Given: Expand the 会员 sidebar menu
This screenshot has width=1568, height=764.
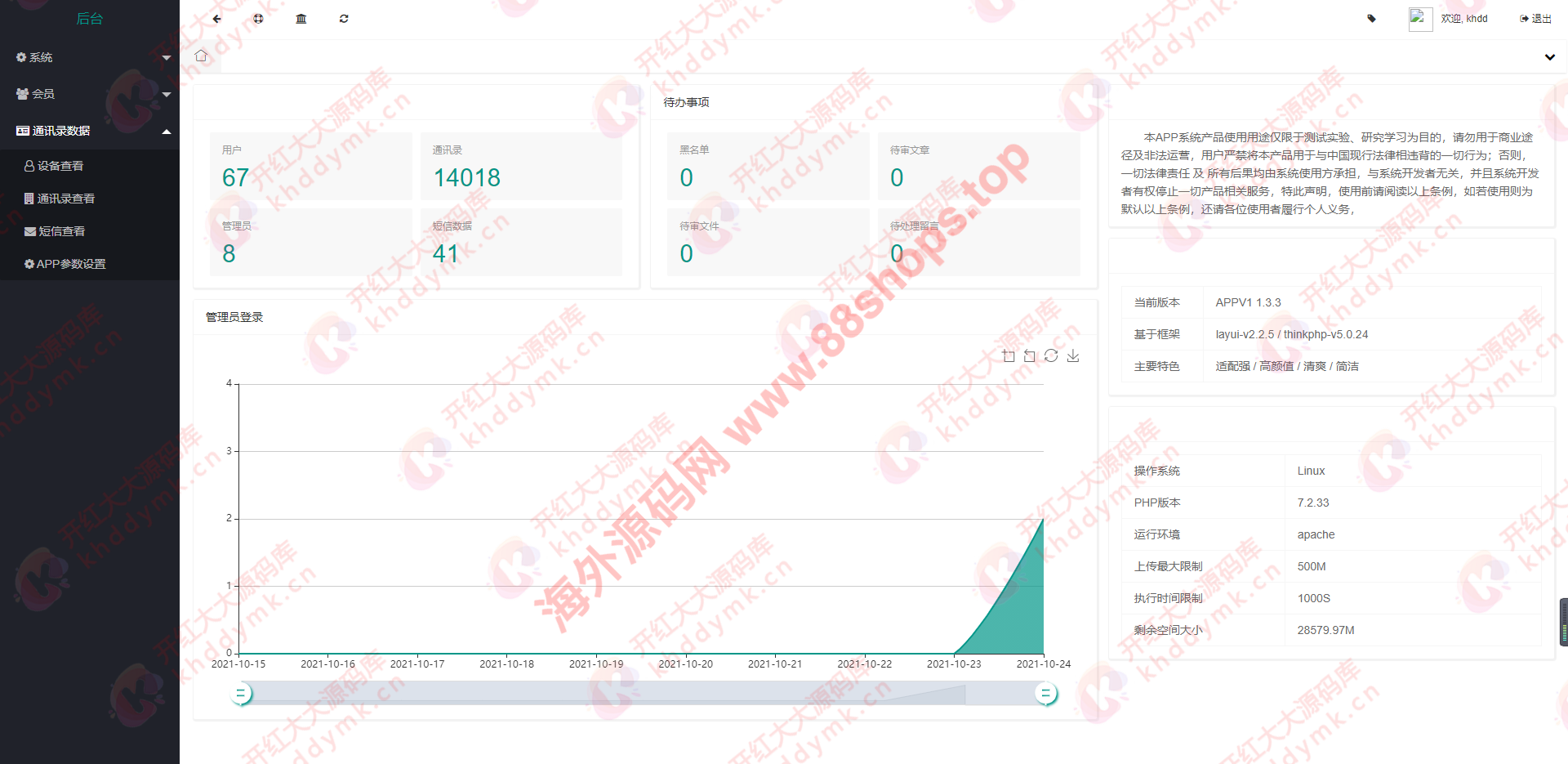Looking at the screenshot, I should coord(90,94).
